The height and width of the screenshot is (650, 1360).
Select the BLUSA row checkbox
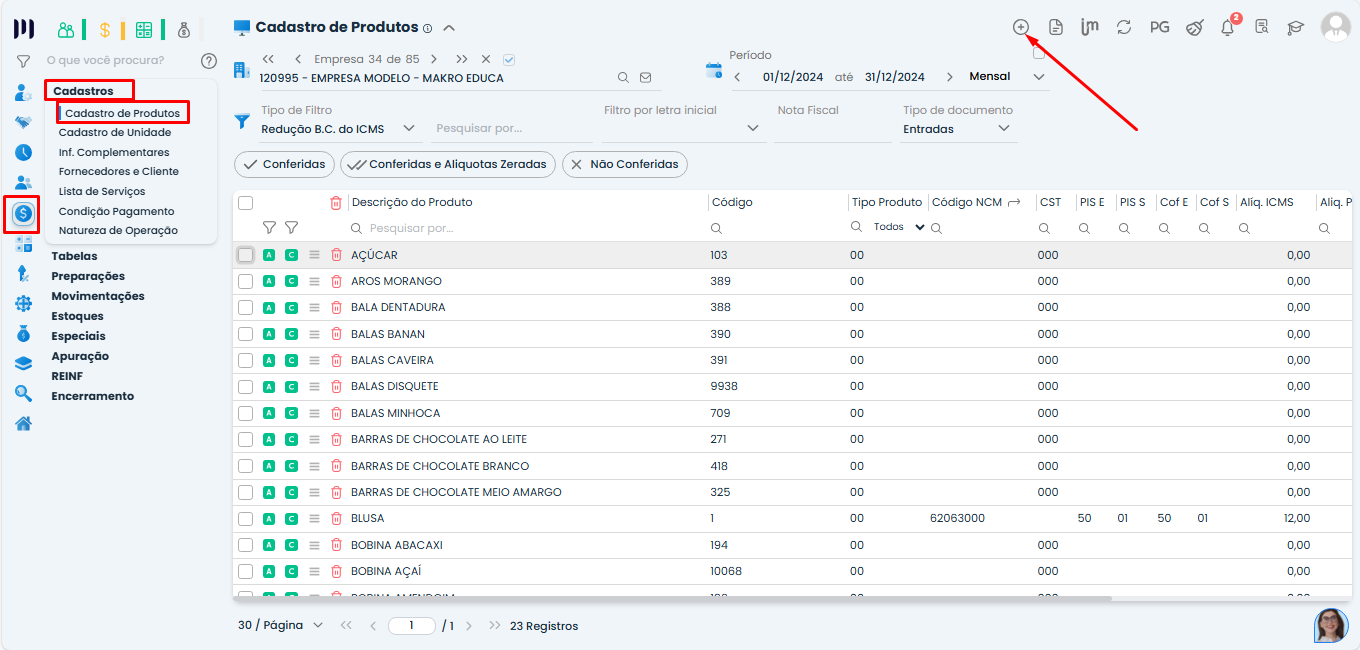[x=245, y=519]
